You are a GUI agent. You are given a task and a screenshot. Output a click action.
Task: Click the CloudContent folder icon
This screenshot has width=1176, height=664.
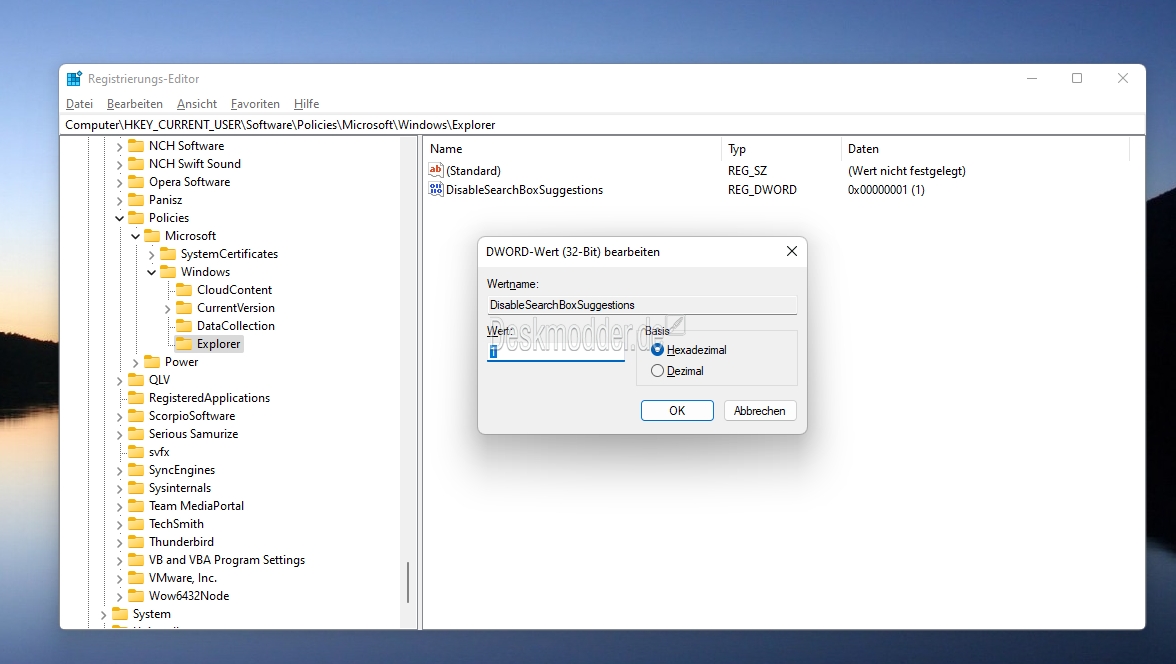(x=184, y=290)
